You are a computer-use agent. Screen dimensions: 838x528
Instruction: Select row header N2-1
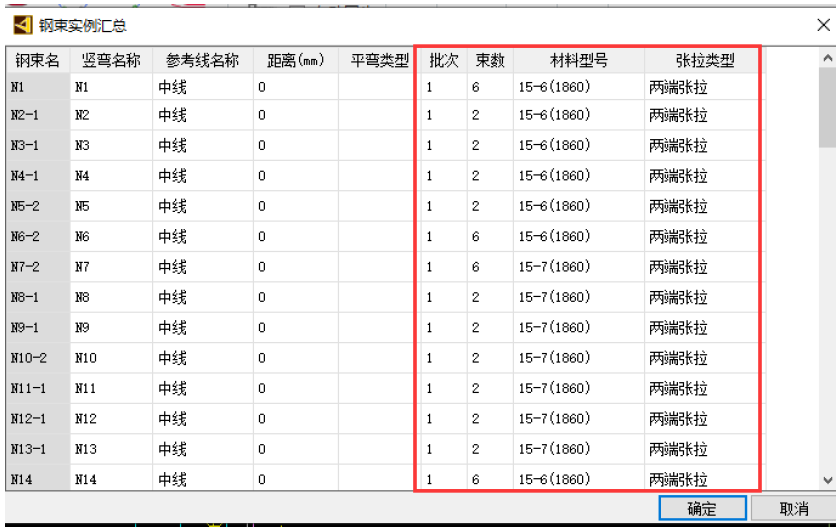tap(37, 115)
